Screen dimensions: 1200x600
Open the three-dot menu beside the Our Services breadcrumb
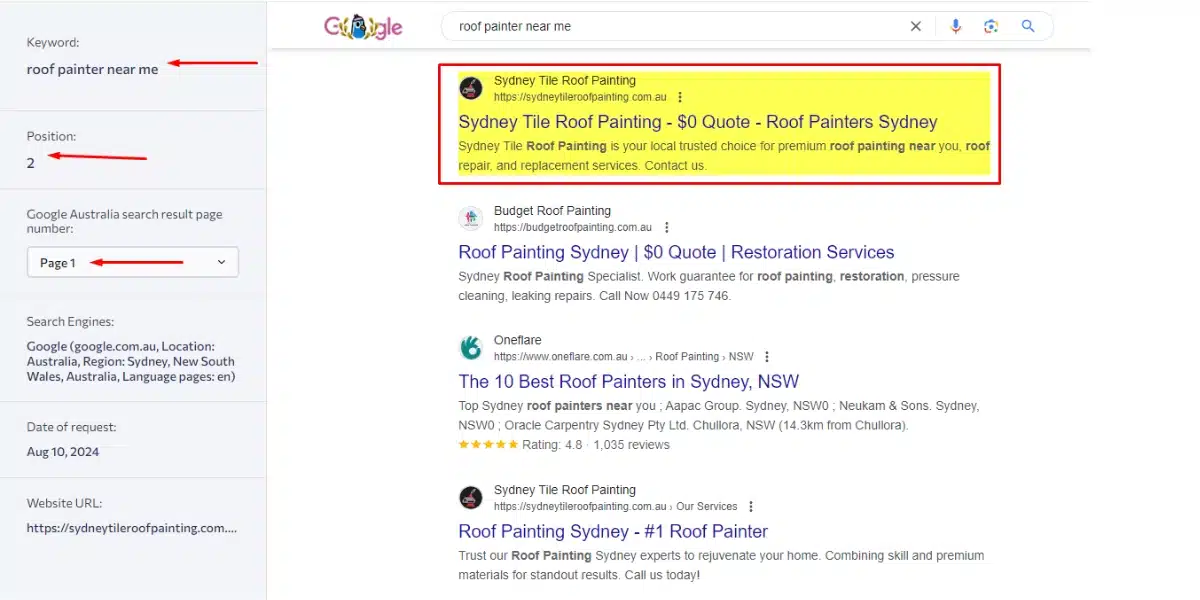click(751, 507)
